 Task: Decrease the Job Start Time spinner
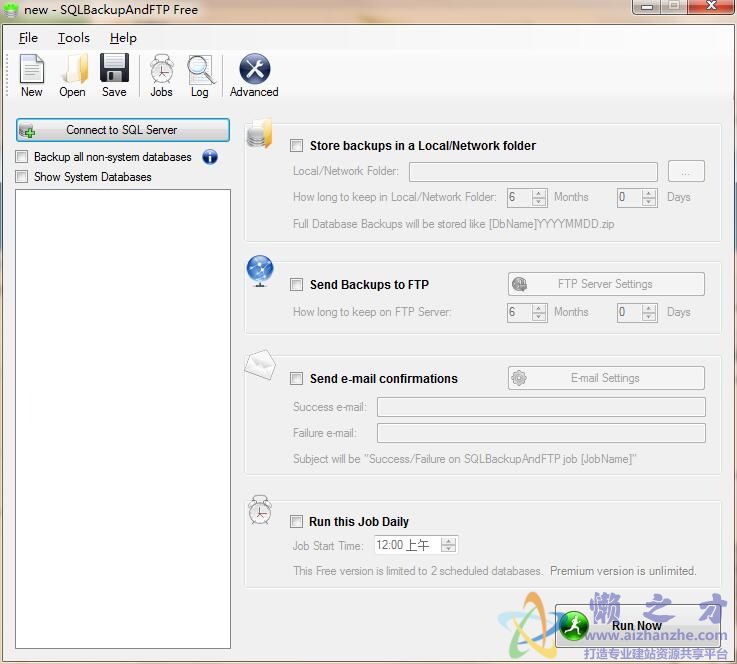click(x=448, y=549)
